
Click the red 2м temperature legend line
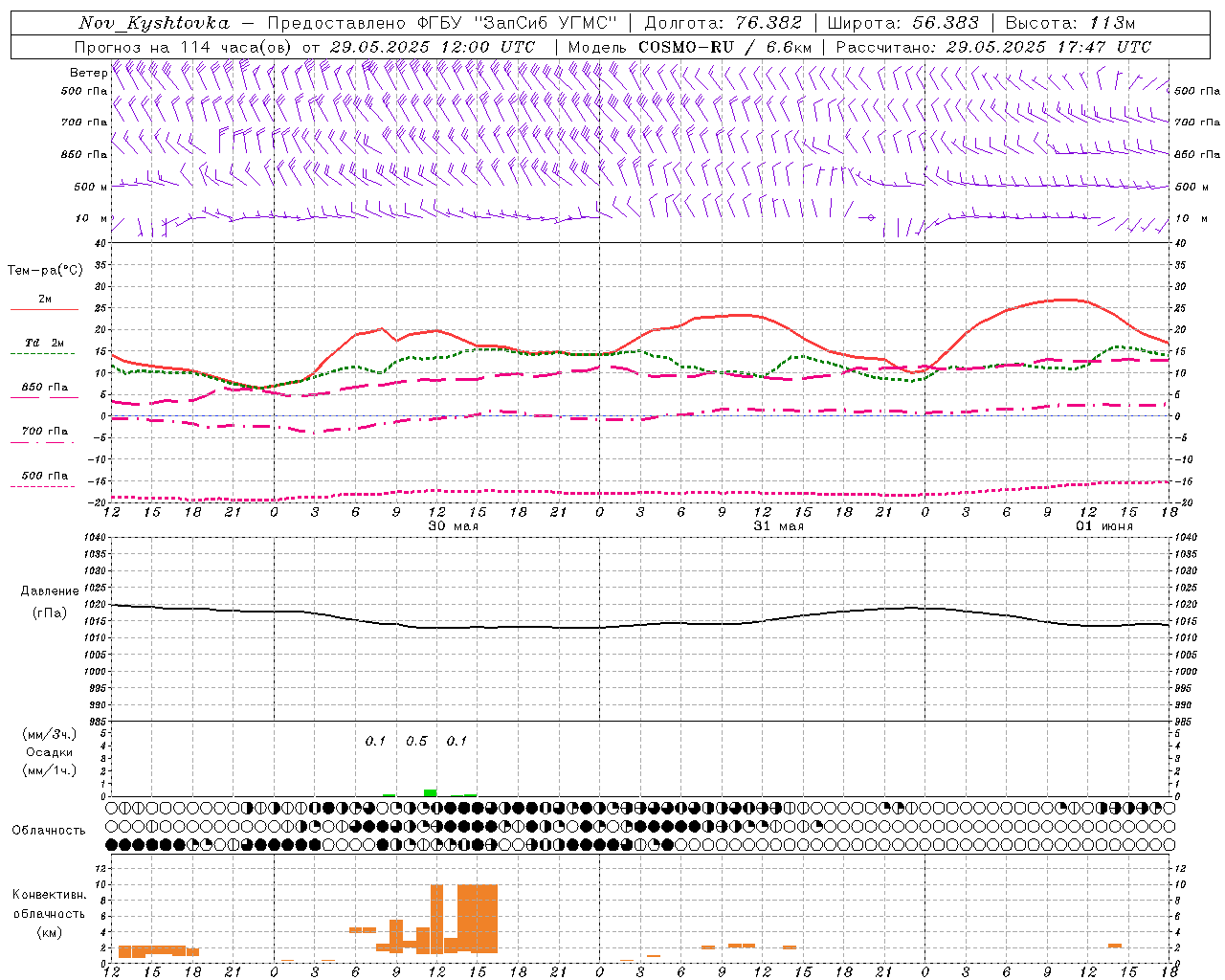click(44, 309)
